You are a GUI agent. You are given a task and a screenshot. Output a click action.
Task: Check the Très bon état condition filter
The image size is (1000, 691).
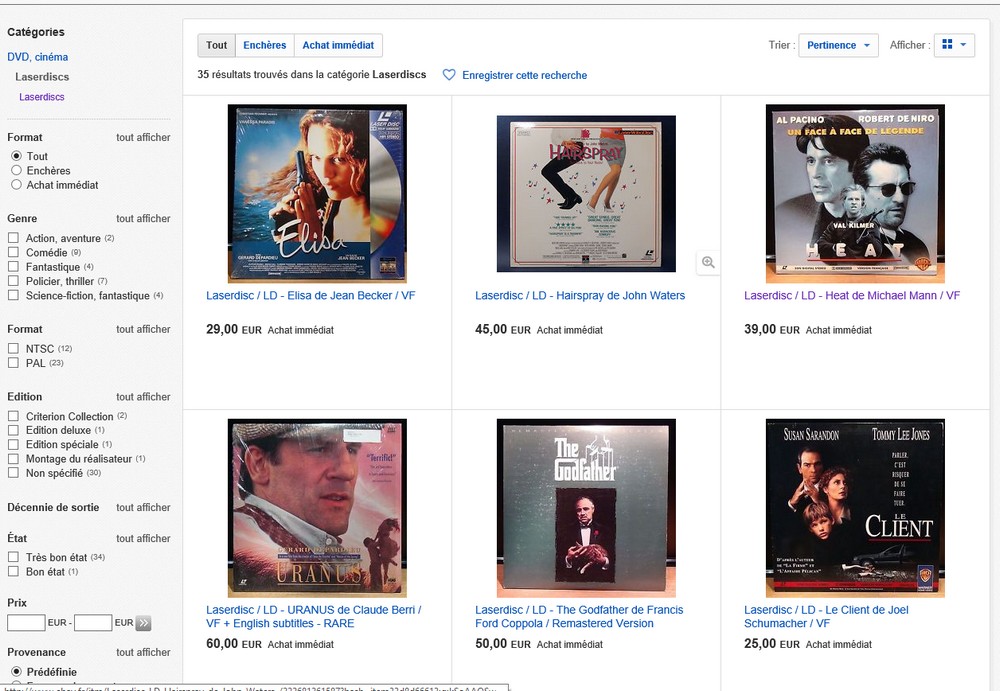(13, 557)
